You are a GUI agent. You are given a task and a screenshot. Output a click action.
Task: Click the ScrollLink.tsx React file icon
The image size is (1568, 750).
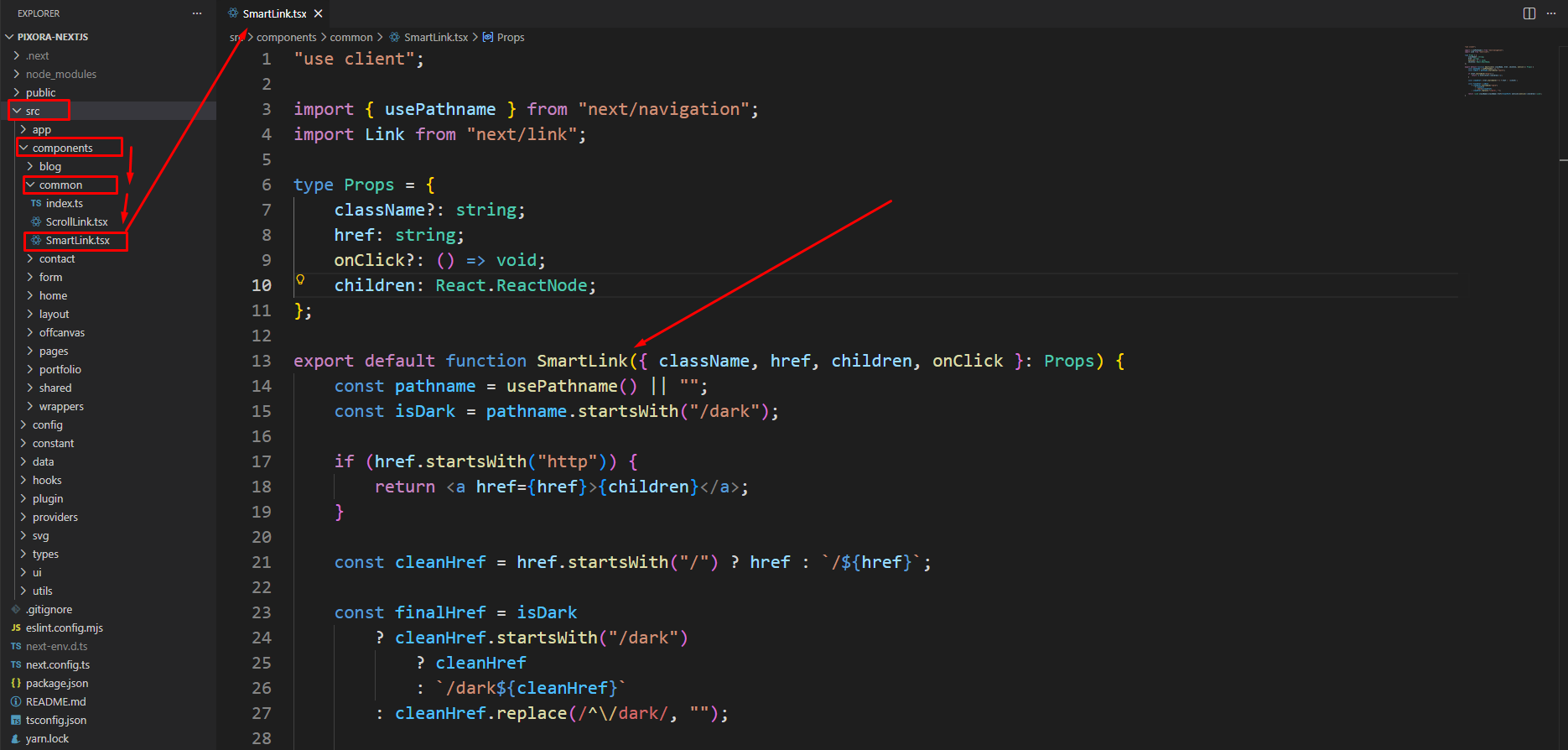[x=36, y=221]
